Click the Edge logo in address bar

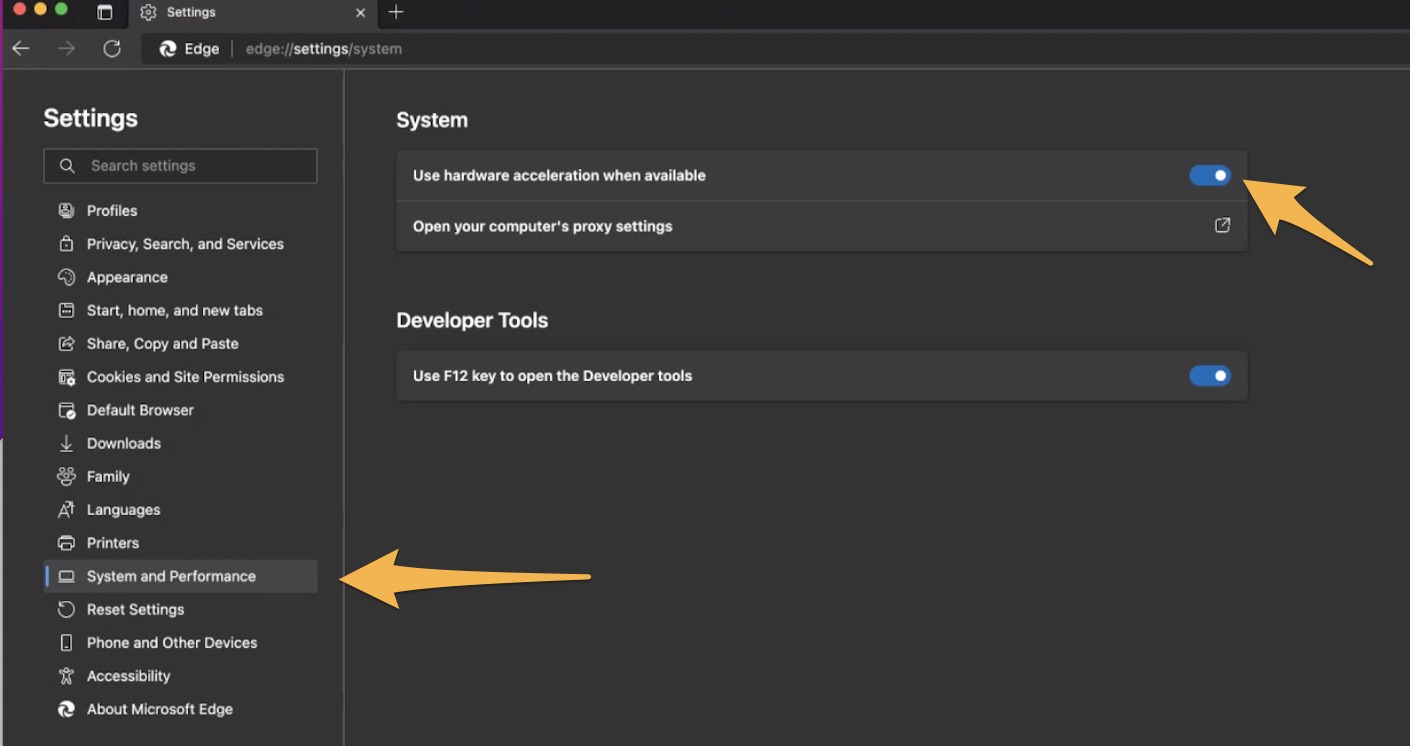click(x=168, y=49)
